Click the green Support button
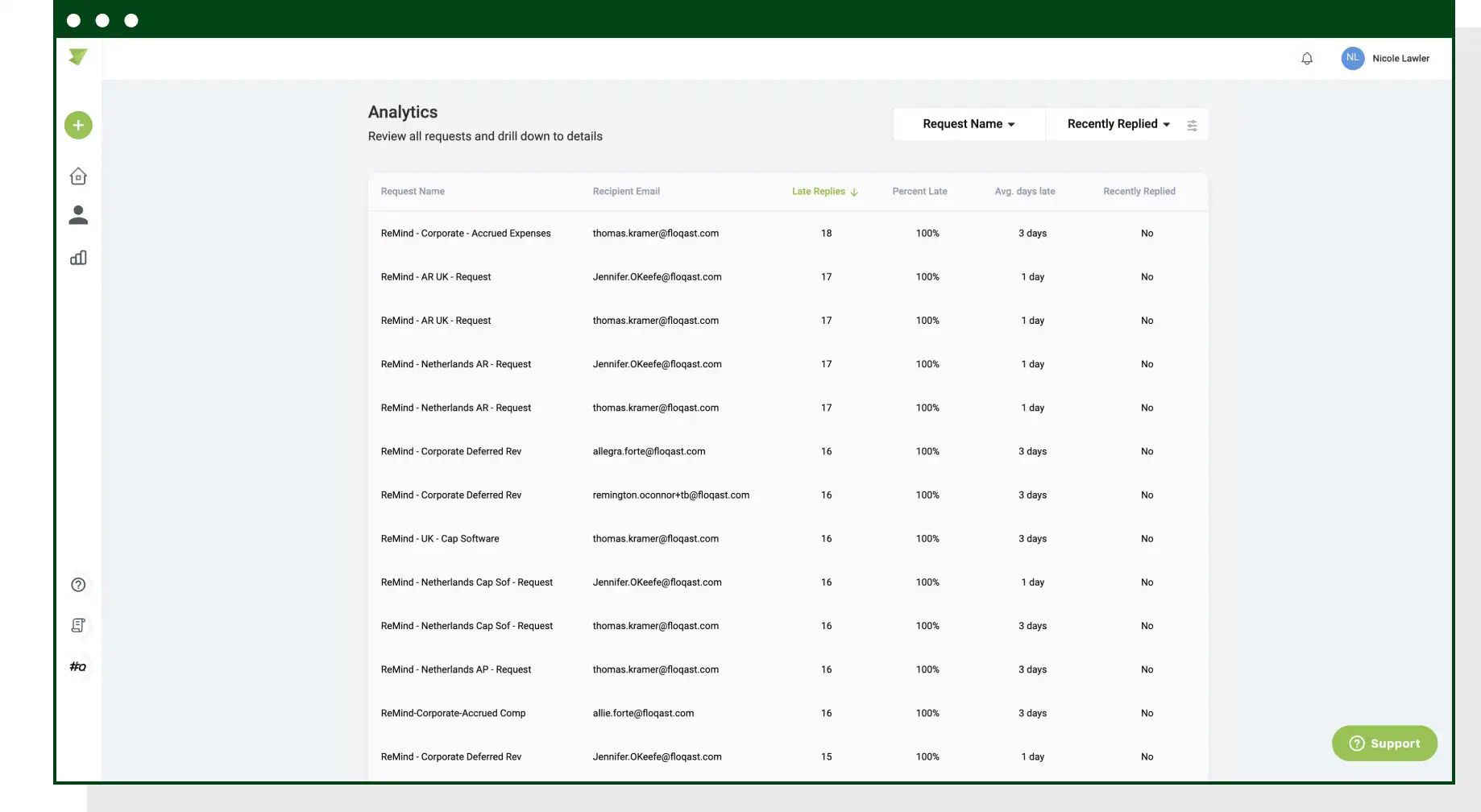This screenshot has width=1481, height=812. [1384, 744]
